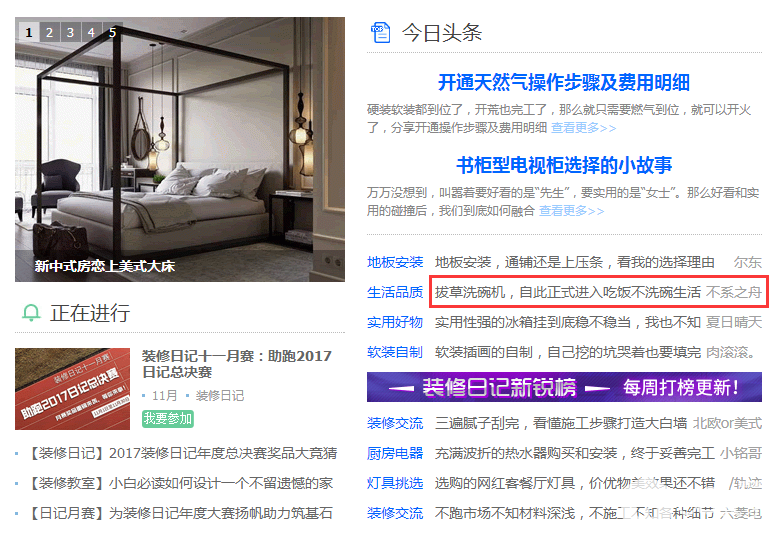This screenshot has width=776, height=537.
Task: Click the green 我要参加 button
Action: coord(168,419)
